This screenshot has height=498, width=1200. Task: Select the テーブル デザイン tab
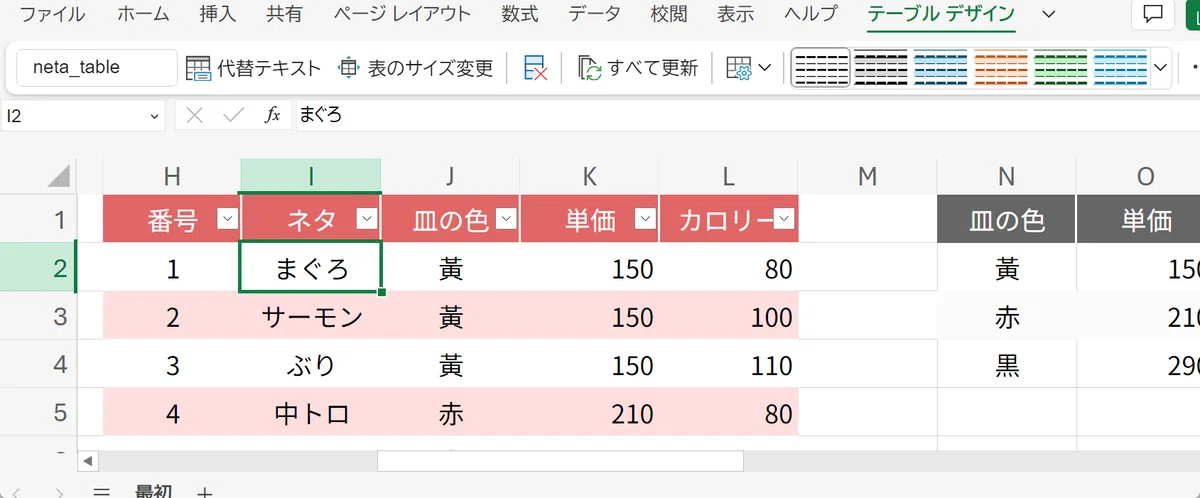[941, 15]
